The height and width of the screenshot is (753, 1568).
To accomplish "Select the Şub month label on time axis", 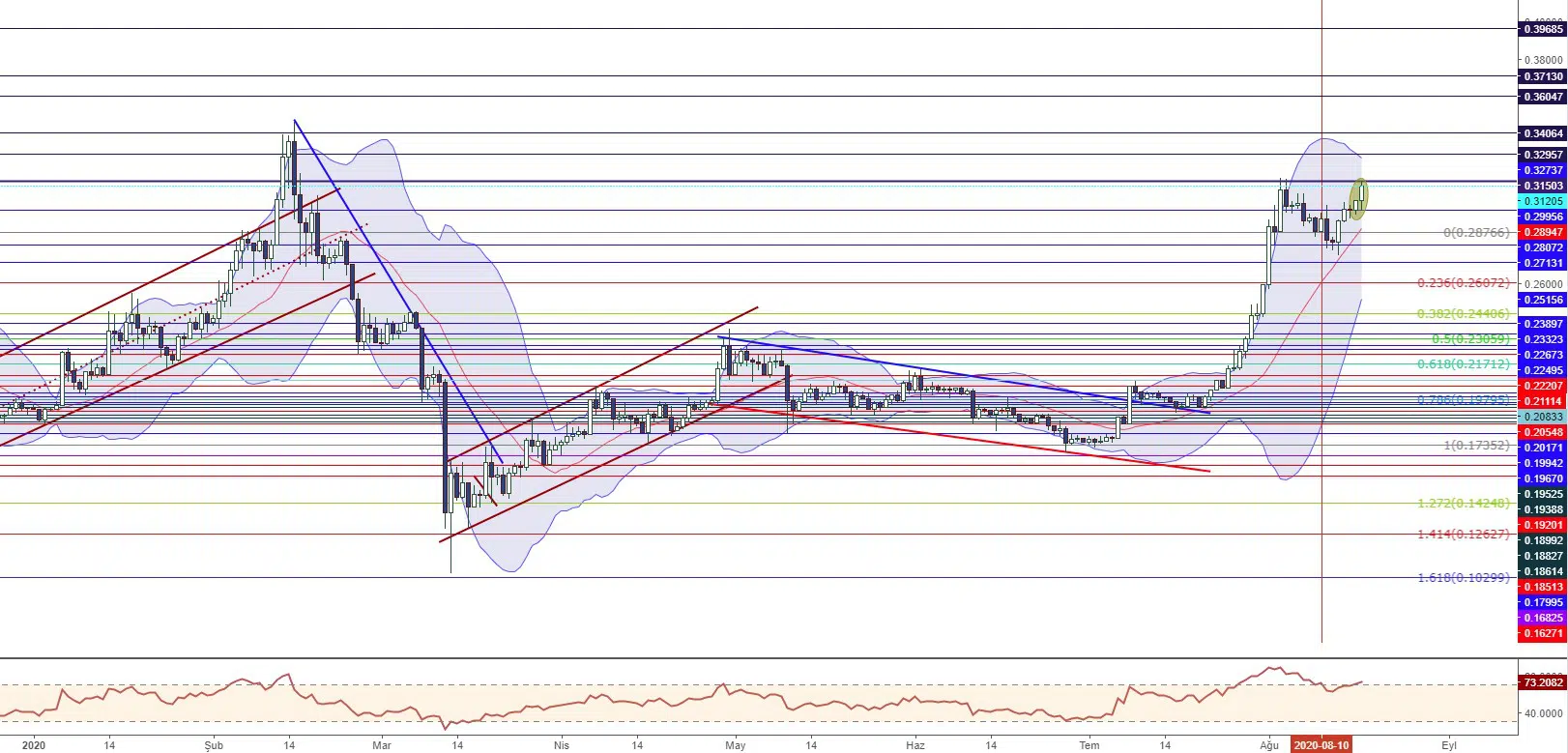I will [x=214, y=745].
